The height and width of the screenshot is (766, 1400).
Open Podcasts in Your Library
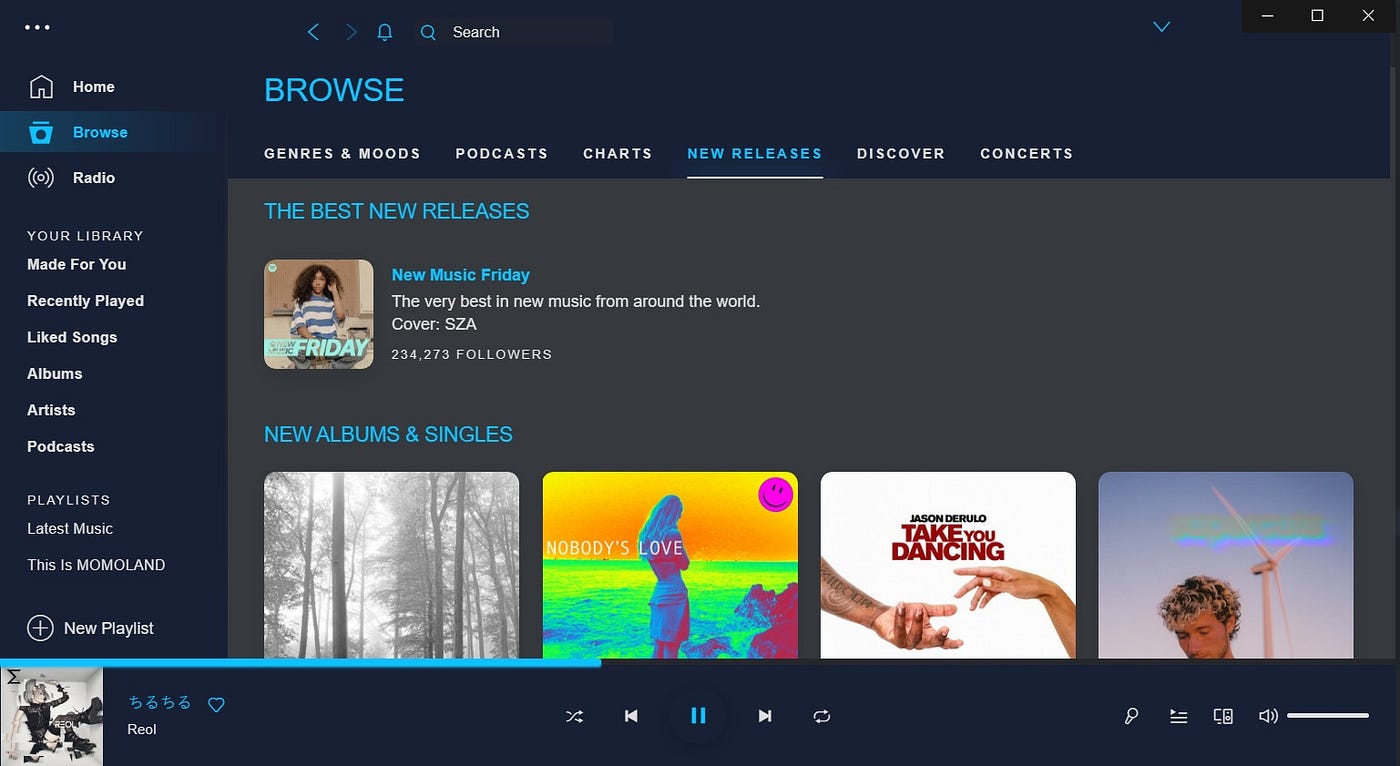pyautogui.click(x=60, y=447)
